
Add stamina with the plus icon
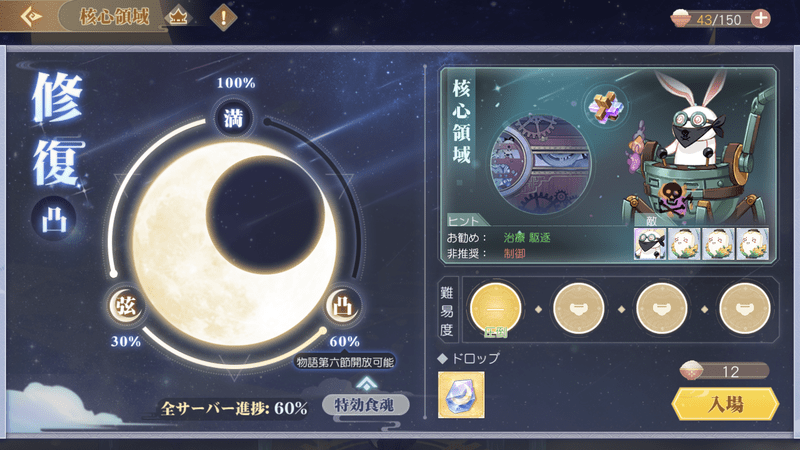(x=761, y=19)
